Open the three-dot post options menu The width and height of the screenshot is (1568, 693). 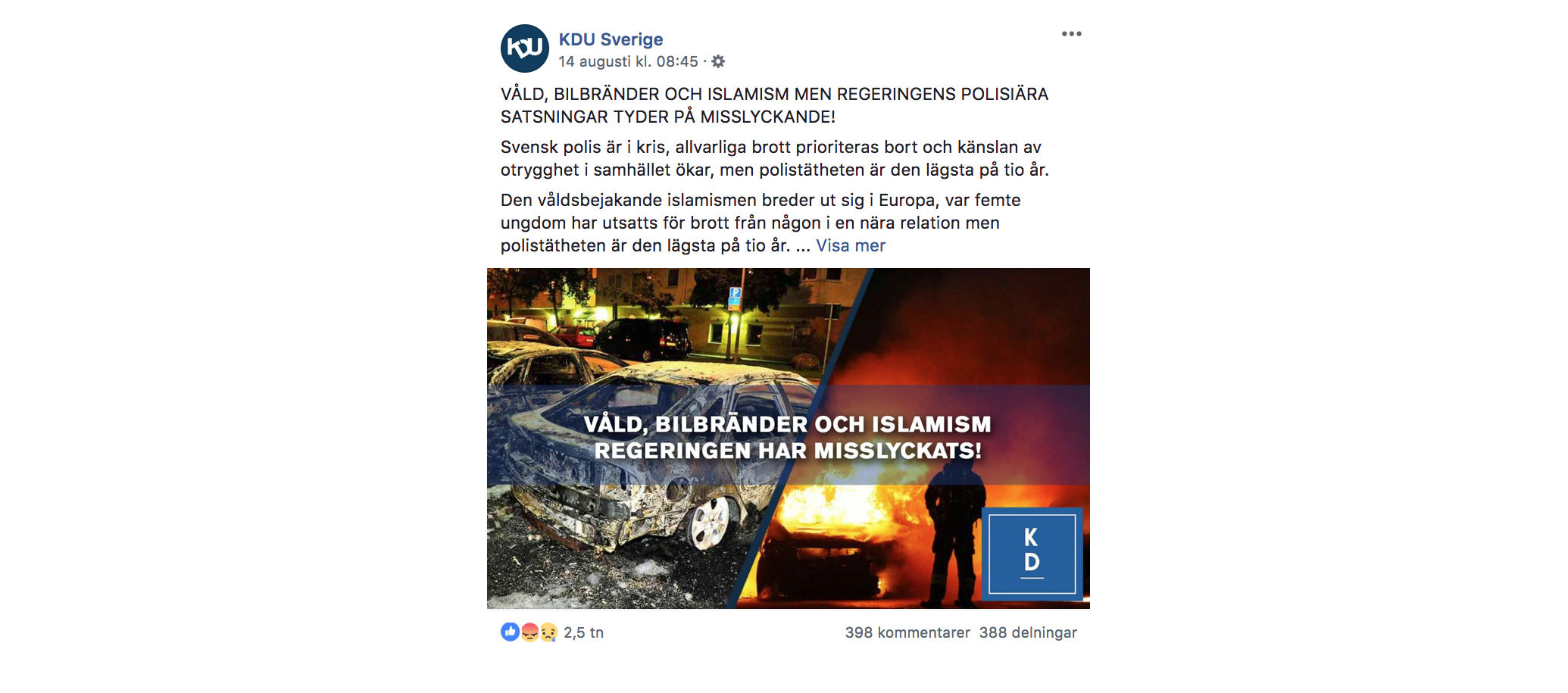(1071, 34)
